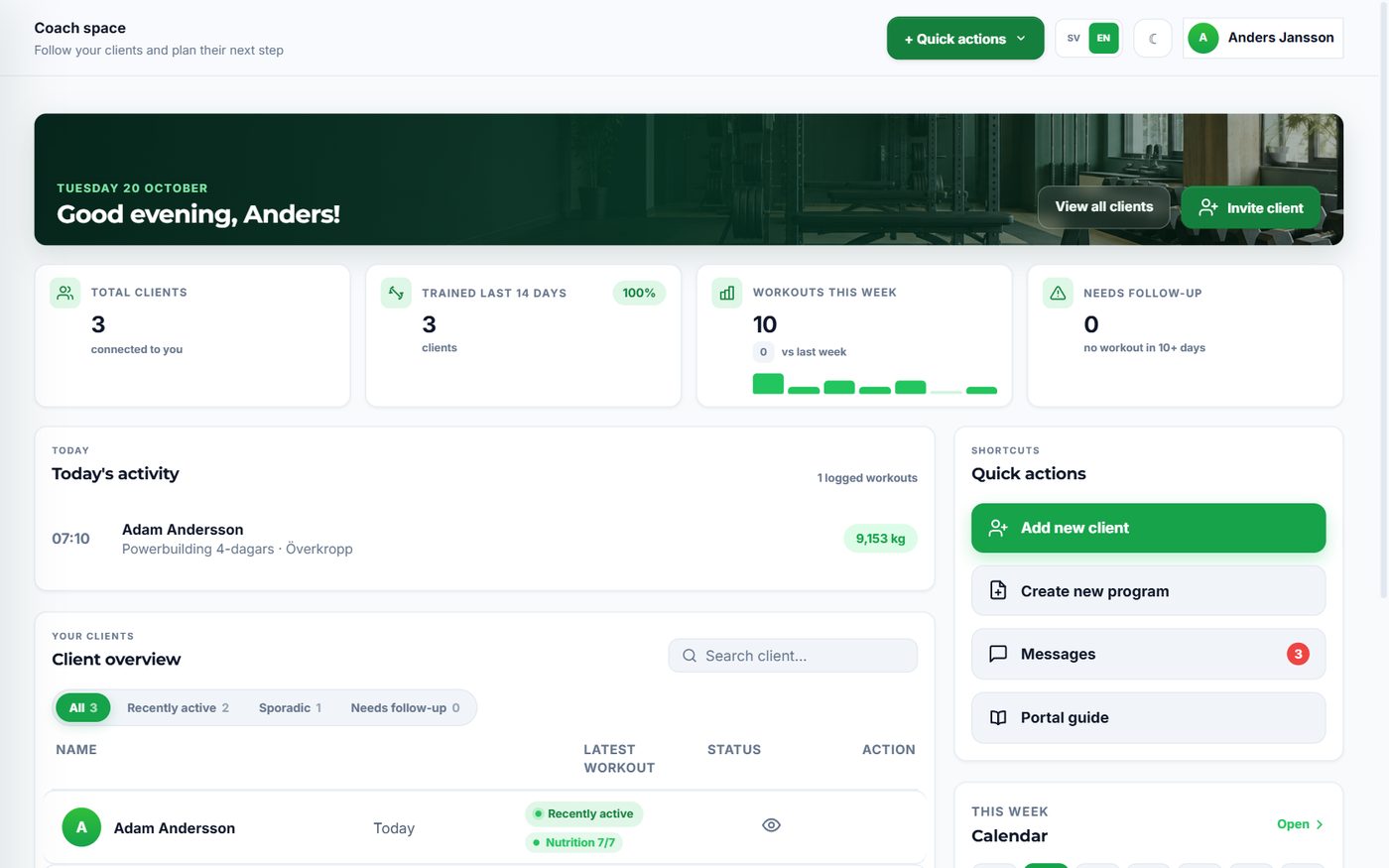Click the Nutrition 7/7 status badge
The image size is (1389, 868).
click(574, 842)
